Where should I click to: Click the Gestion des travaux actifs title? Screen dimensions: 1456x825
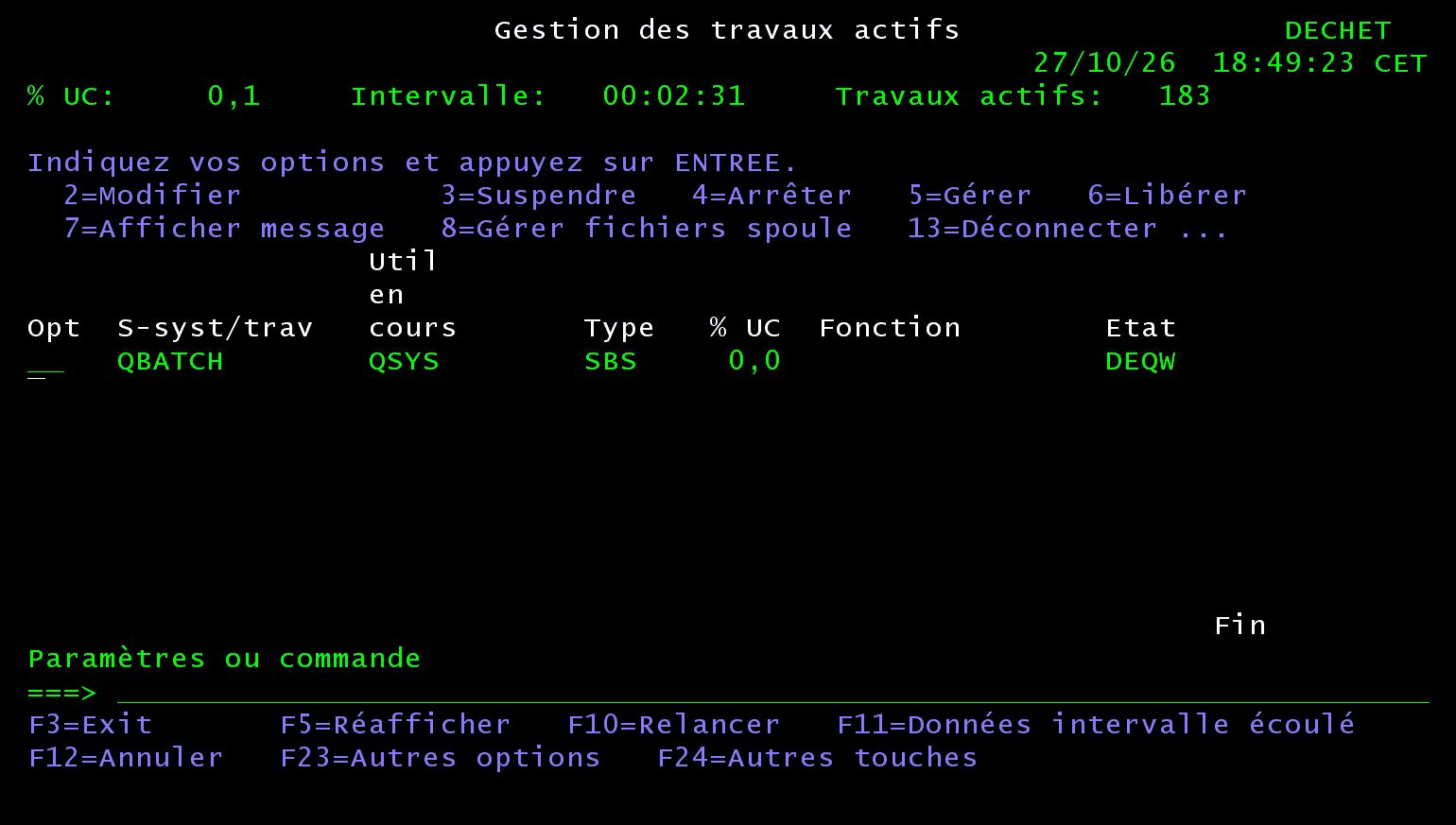(727, 30)
